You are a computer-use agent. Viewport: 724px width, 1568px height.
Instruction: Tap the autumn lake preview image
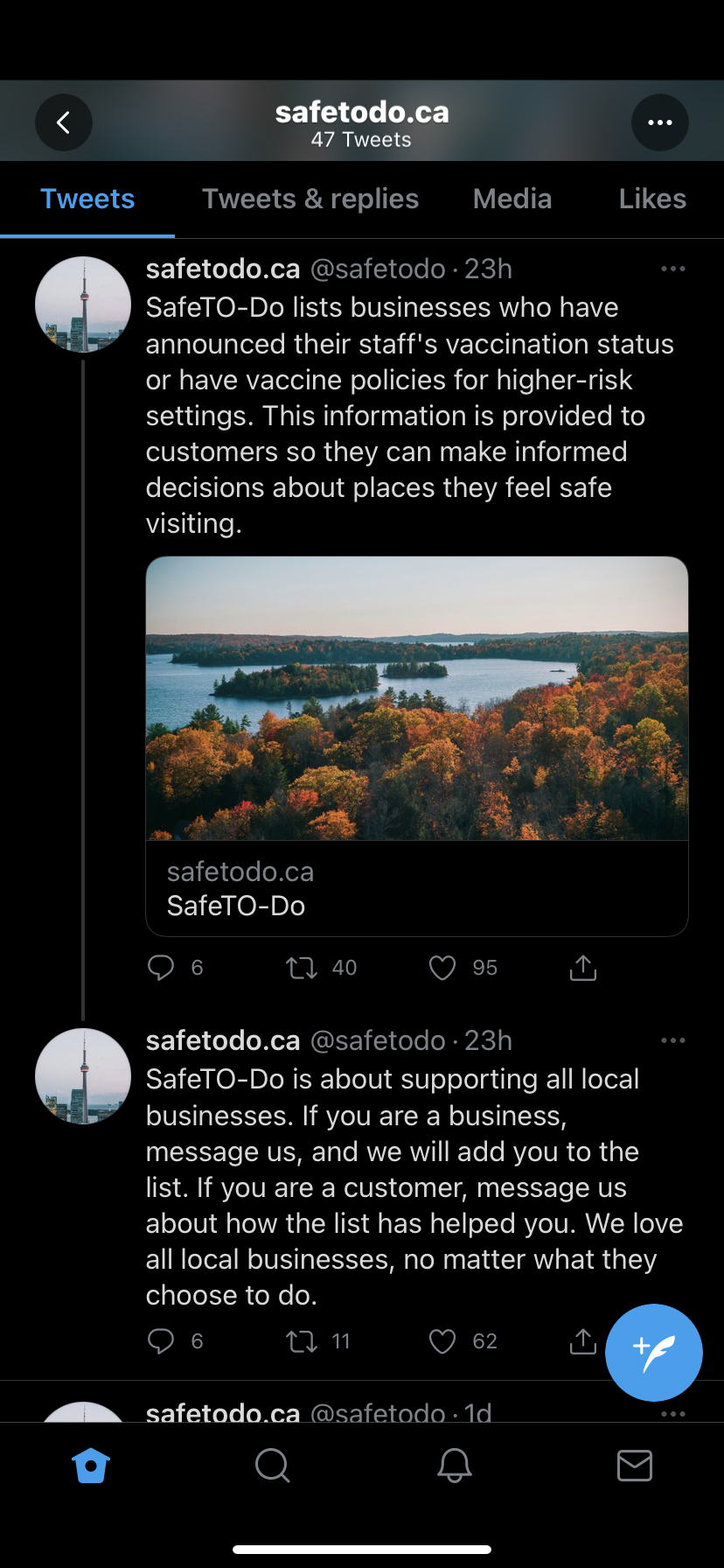pos(416,698)
